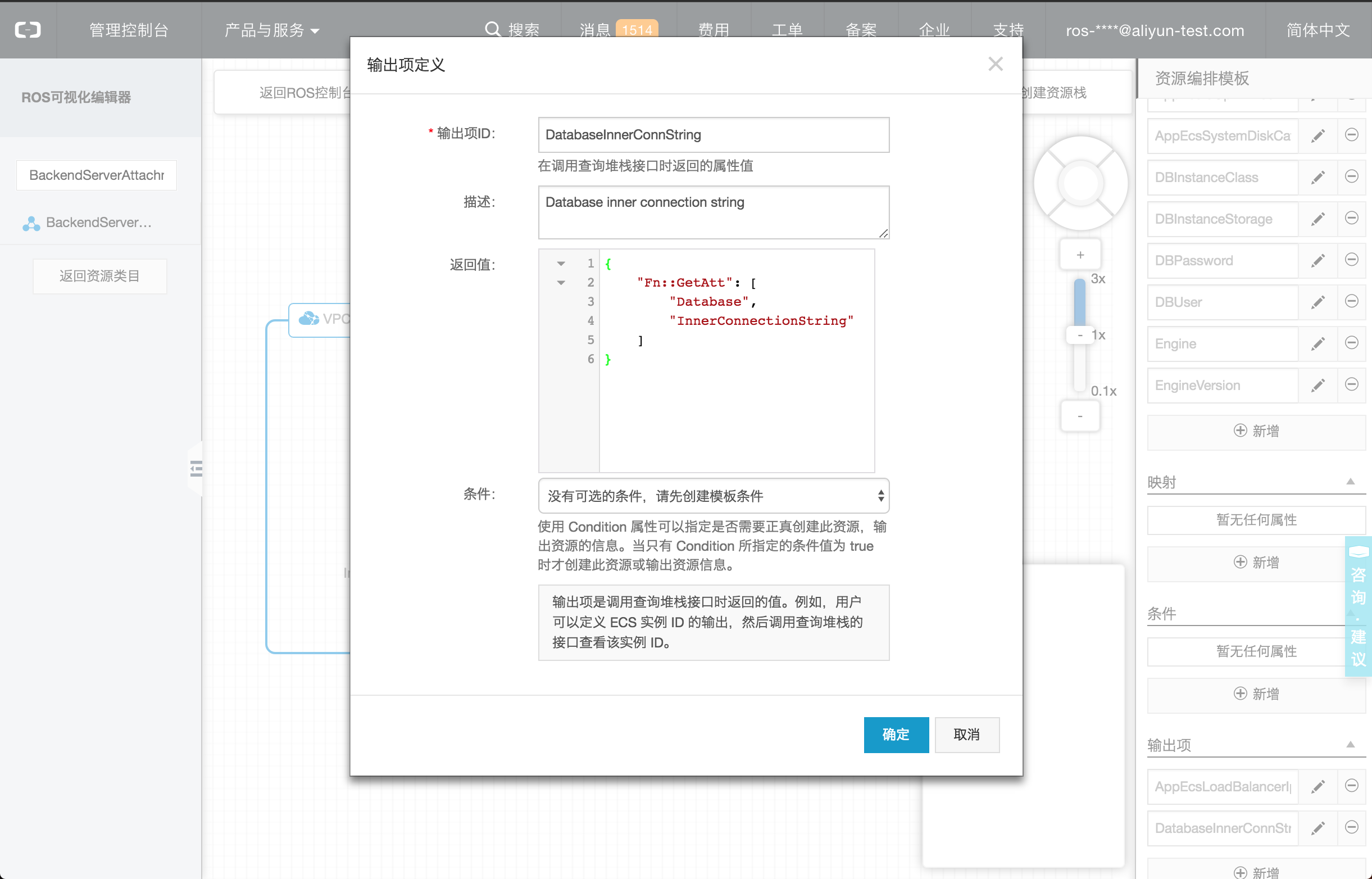The width and height of the screenshot is (1372, 879).
Task: Click the 输出项ID input field
Action: [713, 135]
